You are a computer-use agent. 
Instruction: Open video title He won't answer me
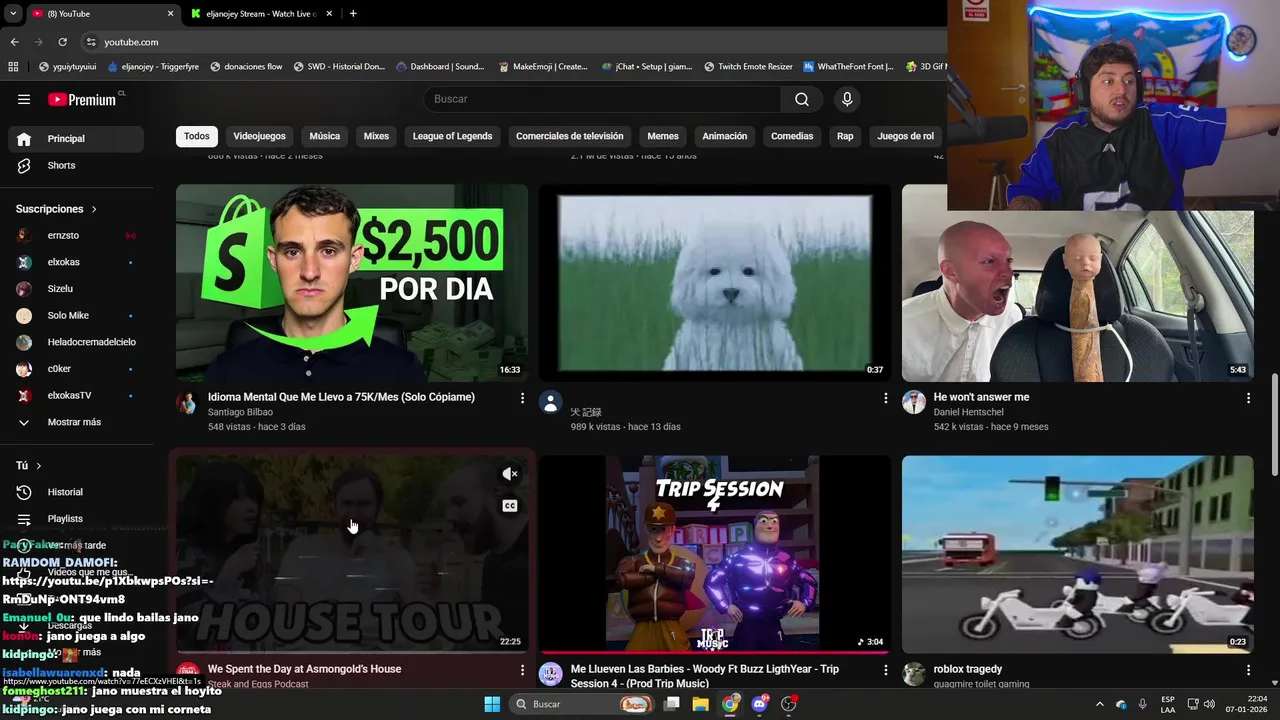(981, 397)
